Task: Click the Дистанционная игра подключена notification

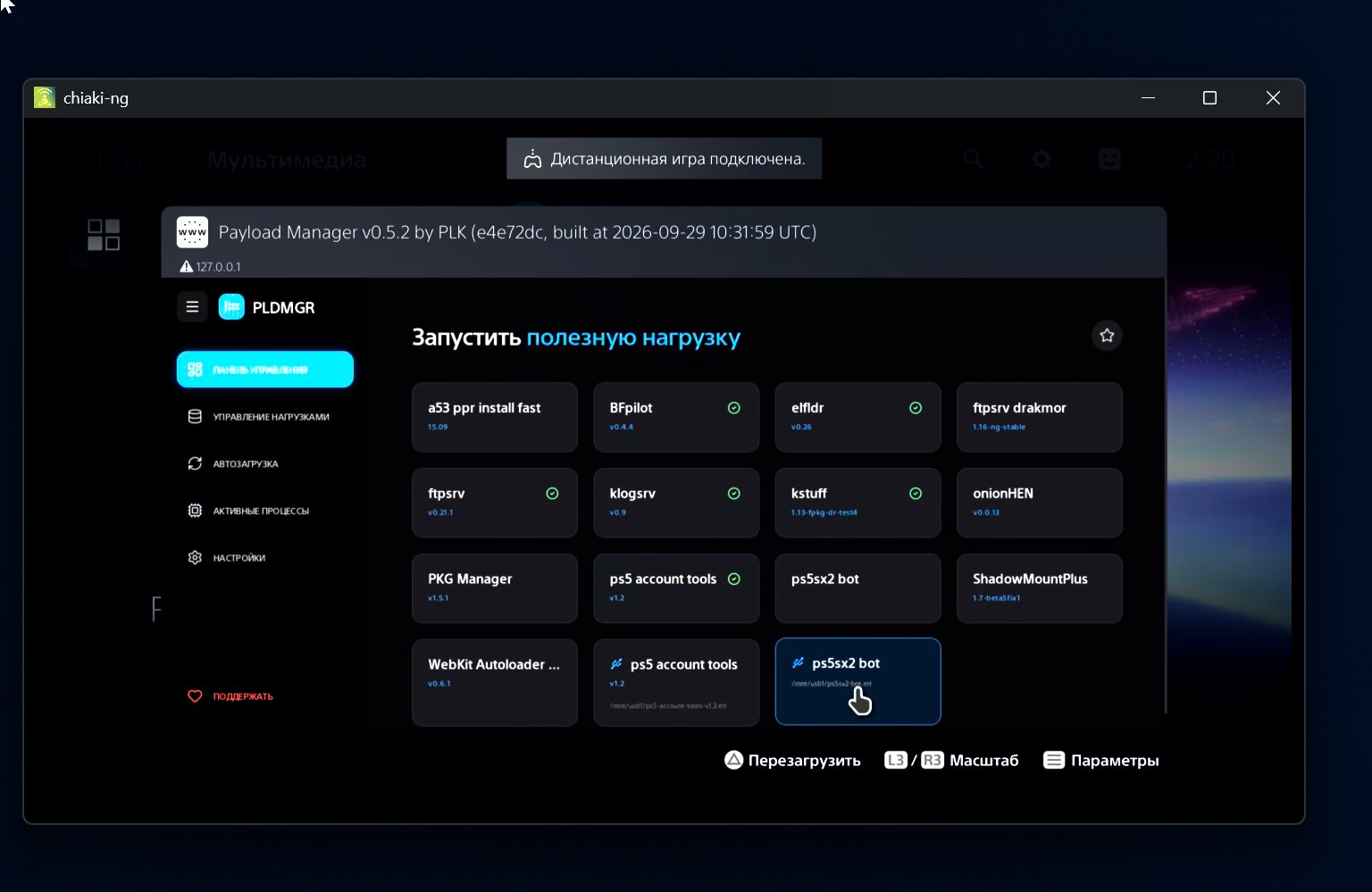Action: coord(664,159)
